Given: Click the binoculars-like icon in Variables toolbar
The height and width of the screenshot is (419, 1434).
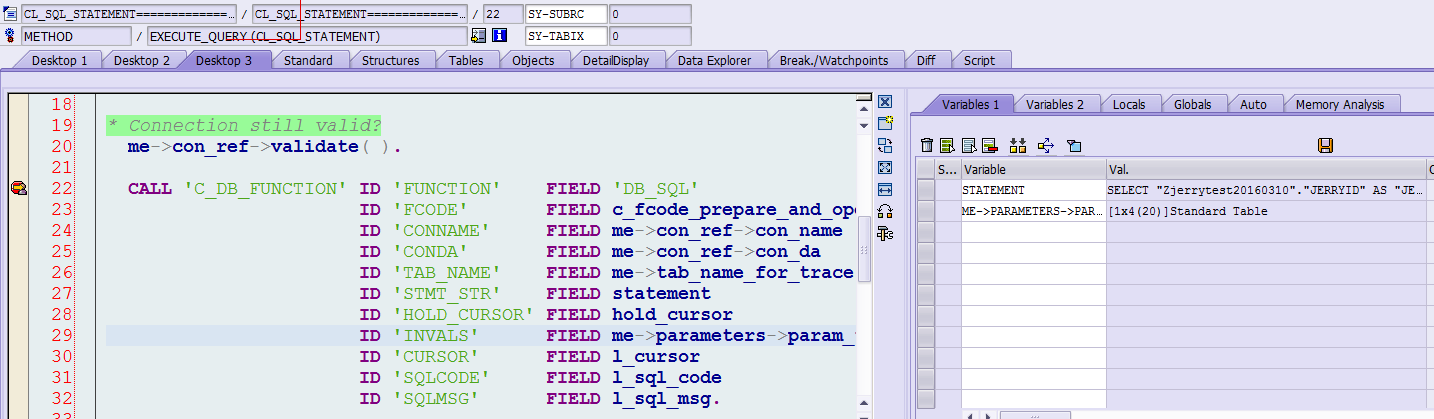Looking at the screenshot, I should [1019, 146].
